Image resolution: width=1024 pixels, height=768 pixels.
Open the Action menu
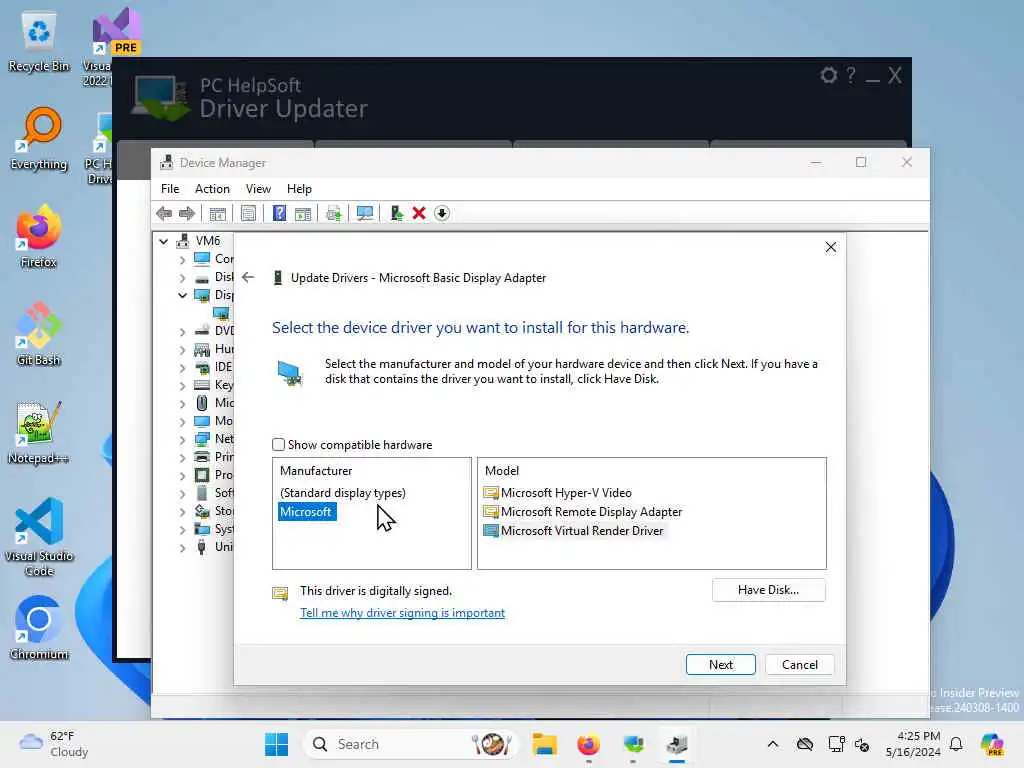(x=212, y=189)
